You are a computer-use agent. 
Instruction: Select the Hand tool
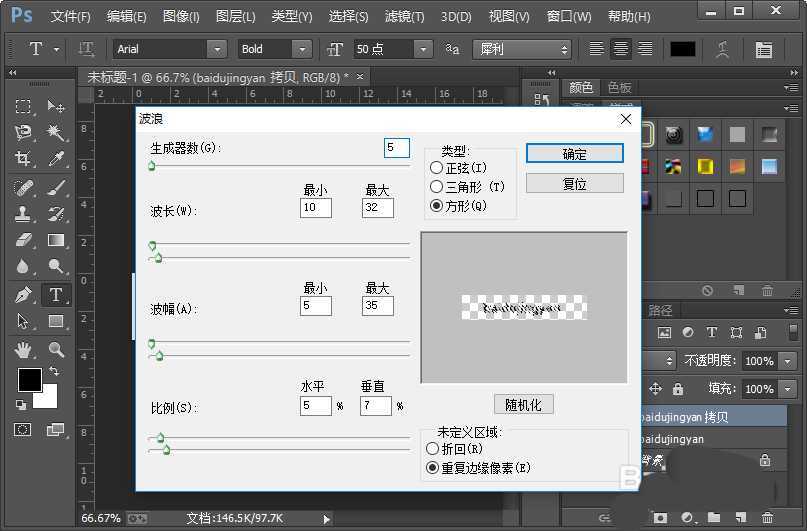tap(24, 350)
